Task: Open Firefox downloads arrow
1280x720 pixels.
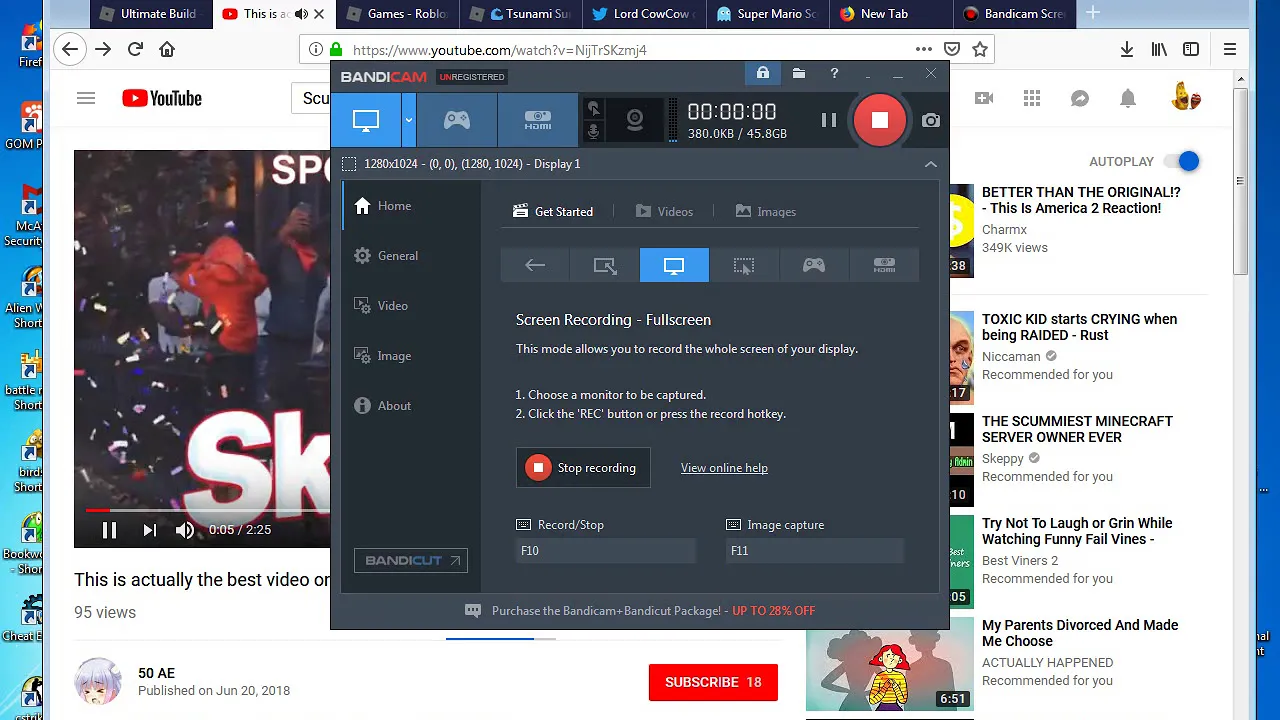Action: pyautogui.click(x=1127, y=49)
